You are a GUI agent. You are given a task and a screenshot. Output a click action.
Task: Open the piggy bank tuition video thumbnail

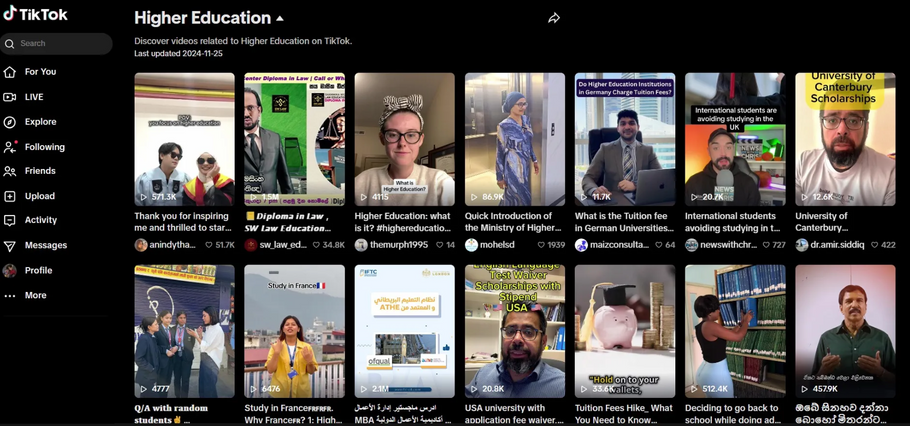[x=625, y=331]
